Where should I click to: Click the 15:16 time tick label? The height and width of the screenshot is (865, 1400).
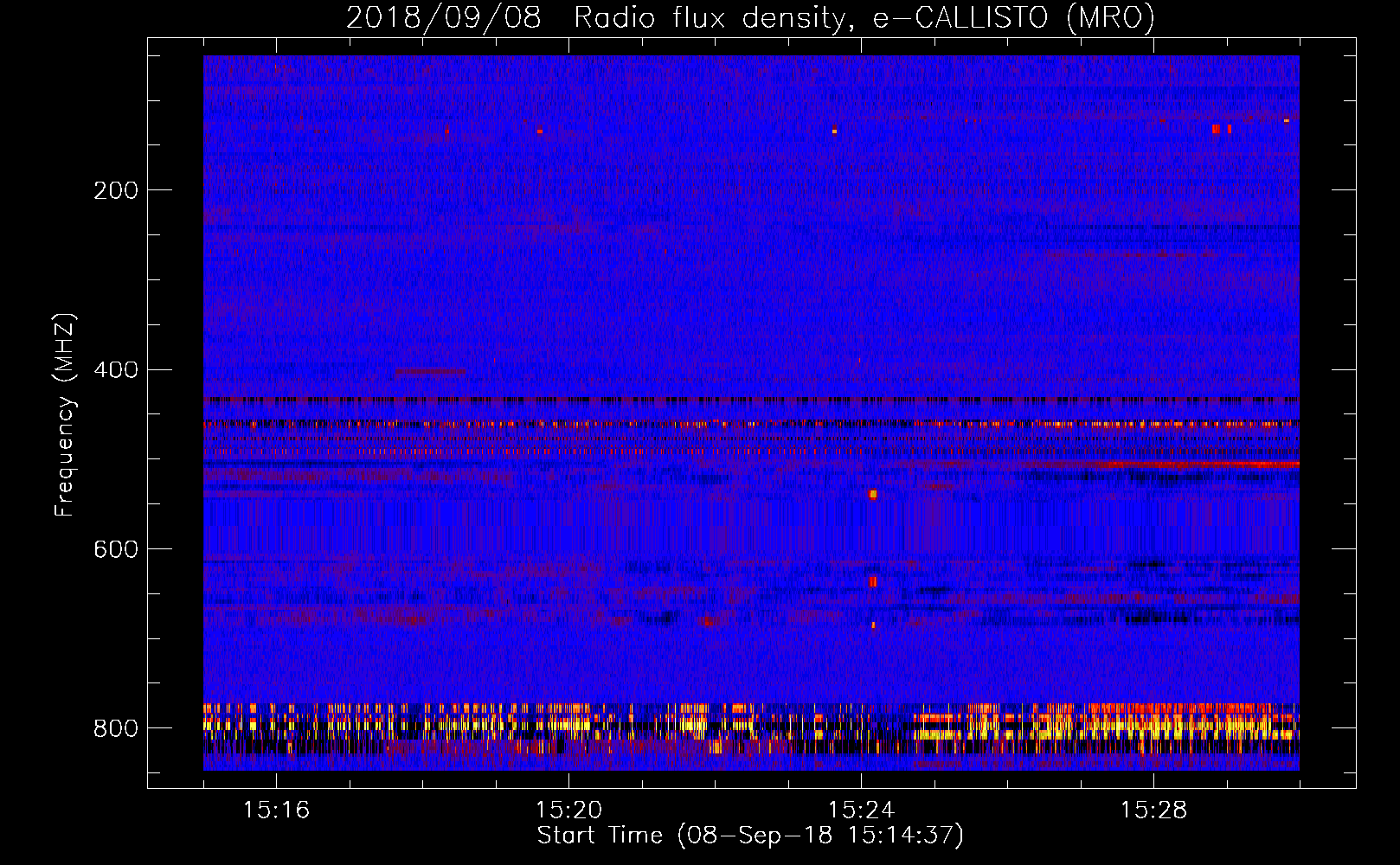(276, 810)
